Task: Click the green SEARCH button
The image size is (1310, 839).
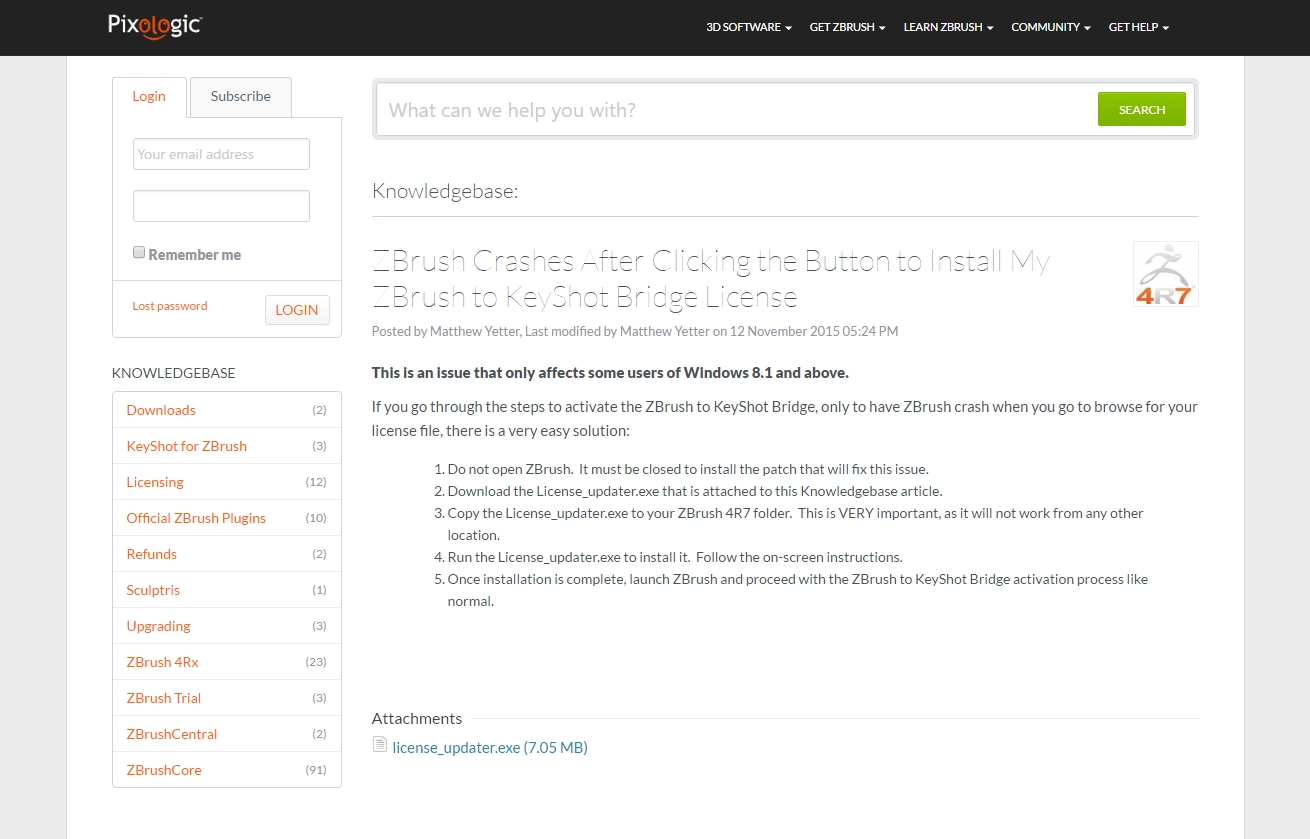Action: click(x=1141, y=109)
